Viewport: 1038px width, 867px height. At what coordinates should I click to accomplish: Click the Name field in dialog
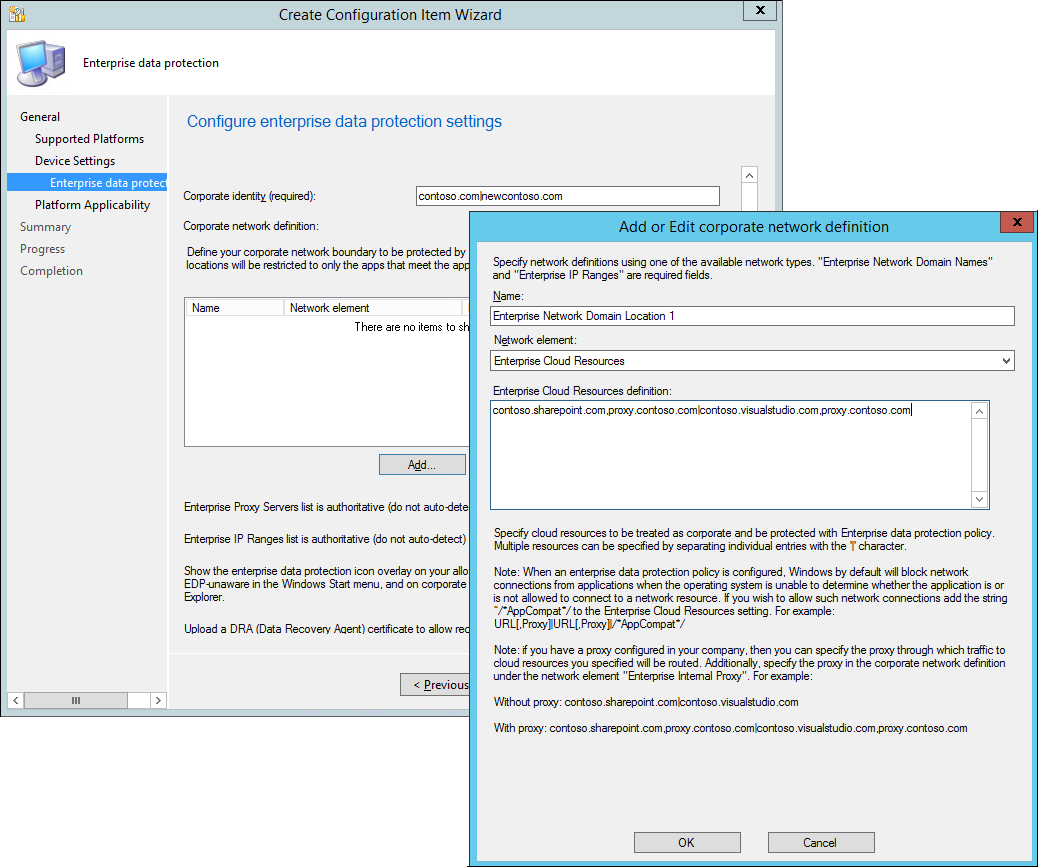[x=752, y=316]
